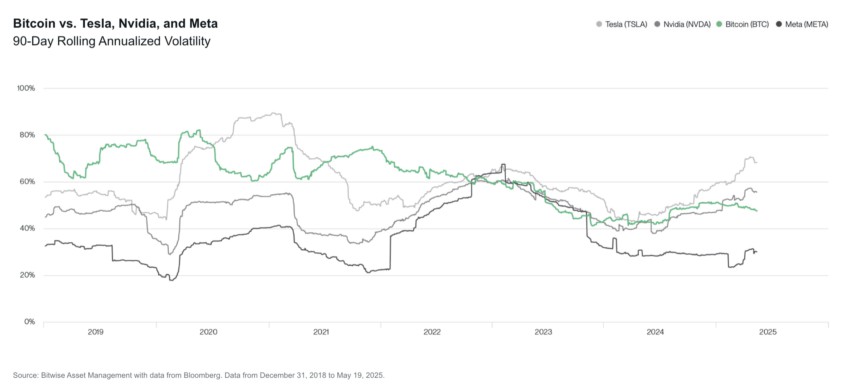850x392 pixels.
Task: Click the Meta (META) dark legend dot
Action: pos(779,24)
